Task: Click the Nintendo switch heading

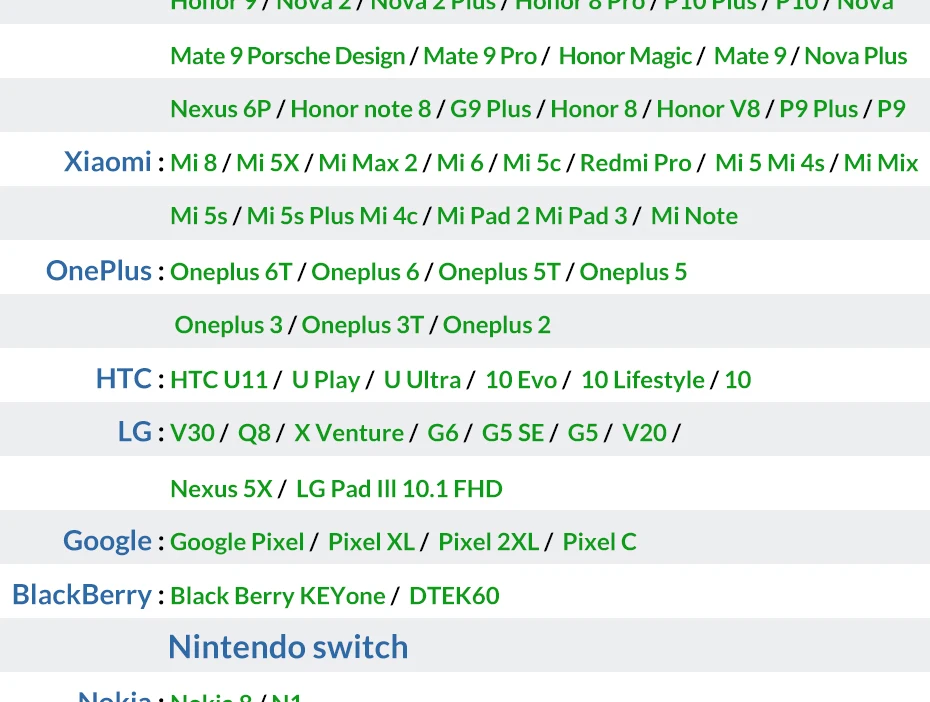Action: pos(288,646)
